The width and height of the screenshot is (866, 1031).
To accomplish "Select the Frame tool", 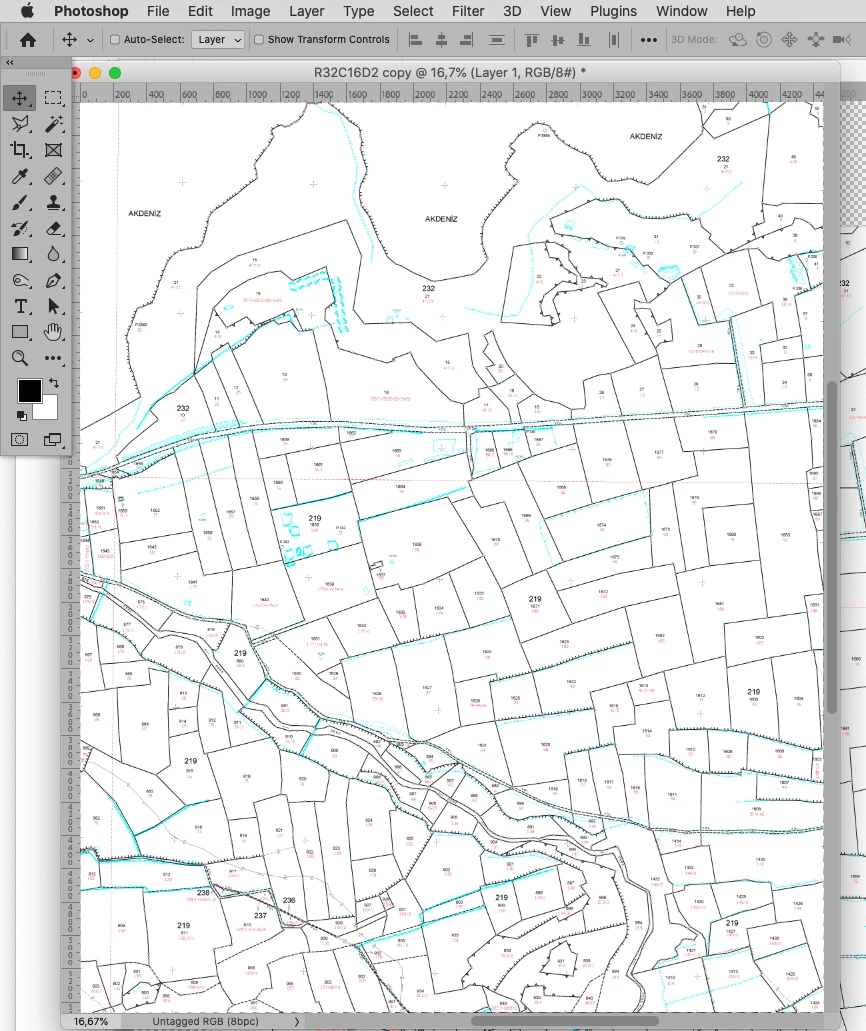I will [x=53, y=150].
